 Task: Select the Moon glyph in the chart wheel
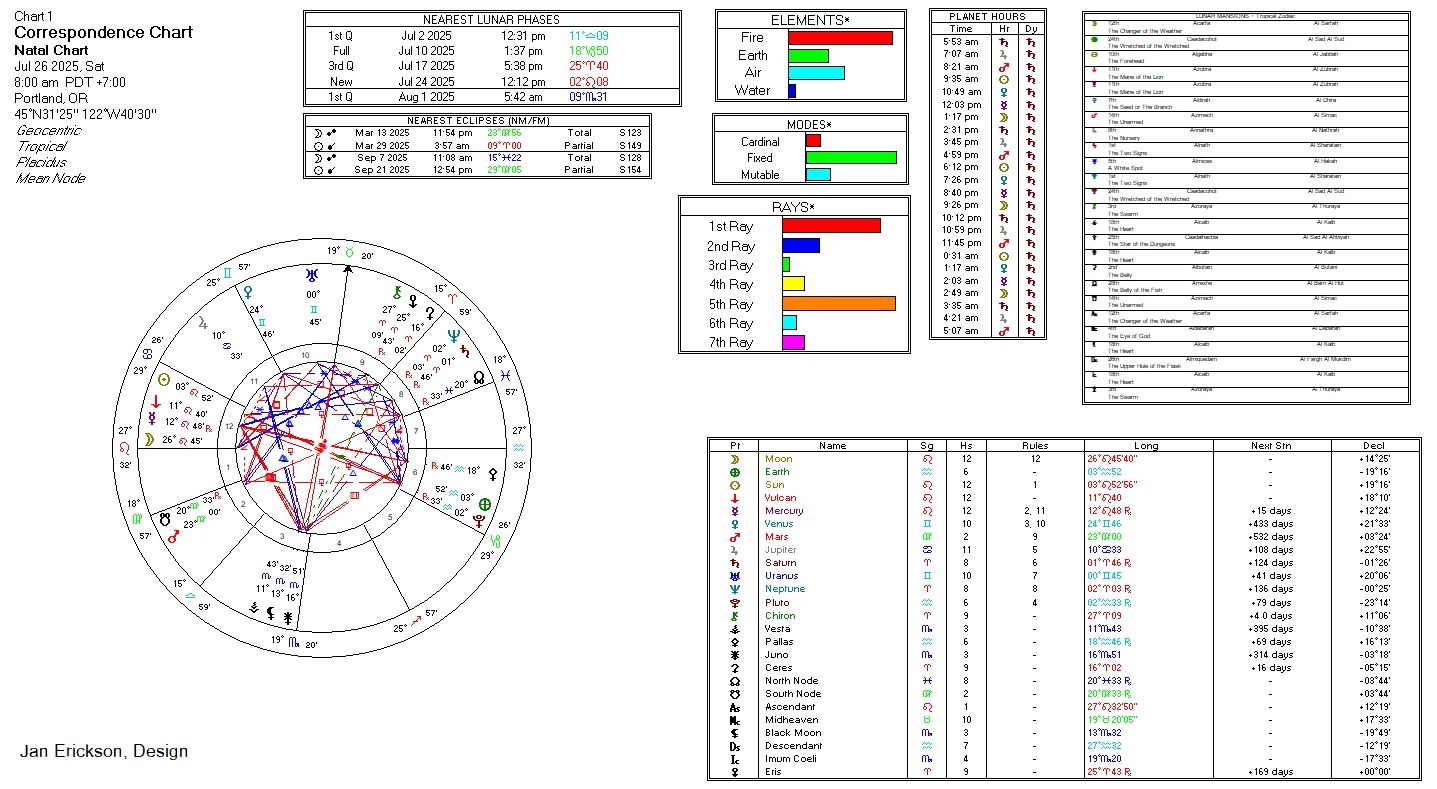click(147, 439)
